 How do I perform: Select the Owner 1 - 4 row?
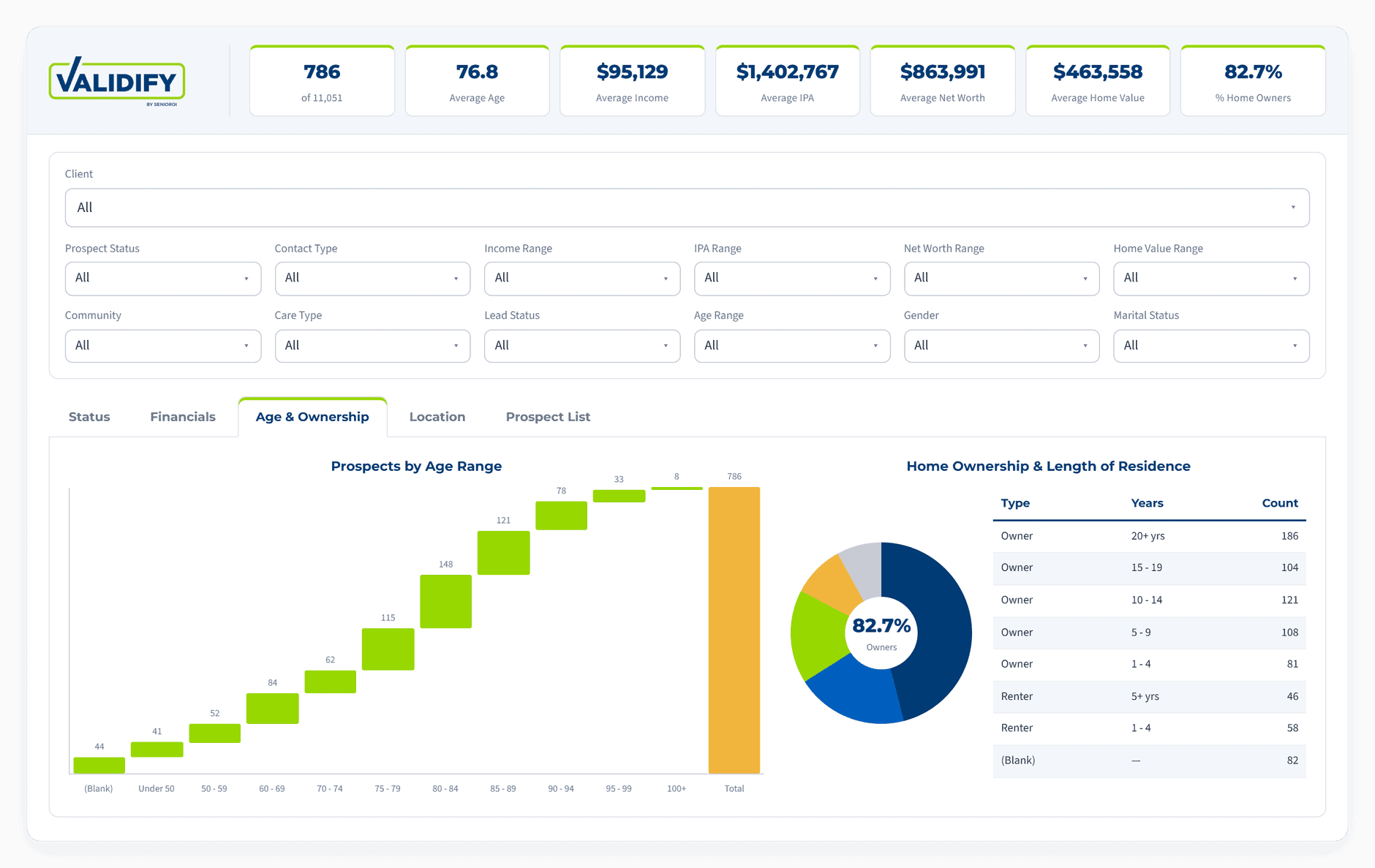coord(1149,664)
